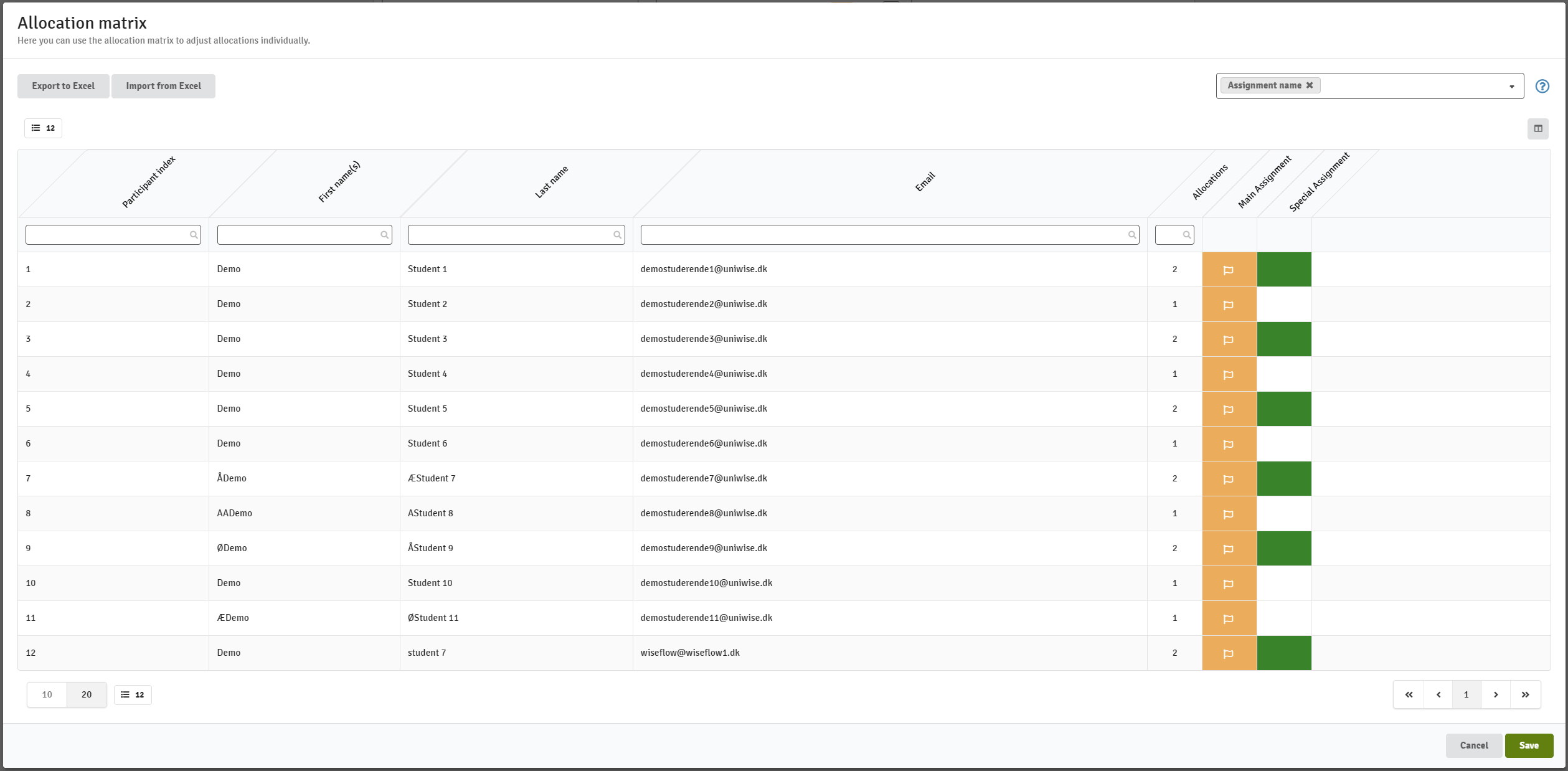The width and height of the screenshot is (1568, 771).
Task: Click Participant index filter field
Action: 113,235
